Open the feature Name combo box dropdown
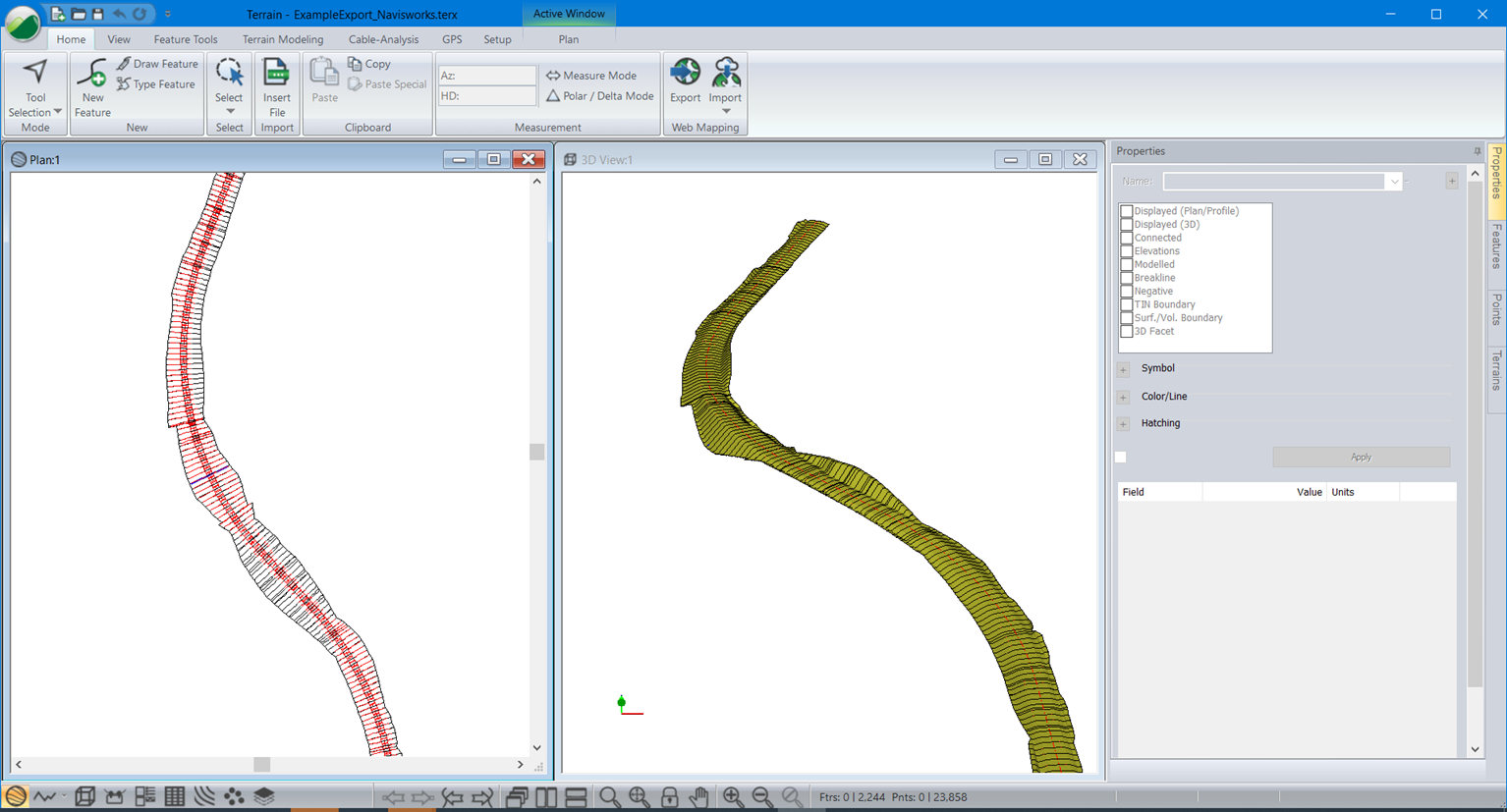Image resolution: width=1507 pixels, height=812 pixels. 1393,182
